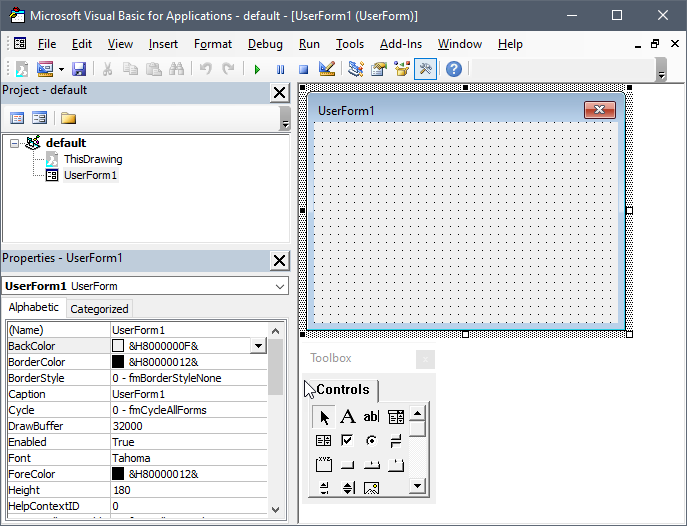Open the Object Browser from the toolbar
This screenshot has width=687, height=526.
pos(403,69)
